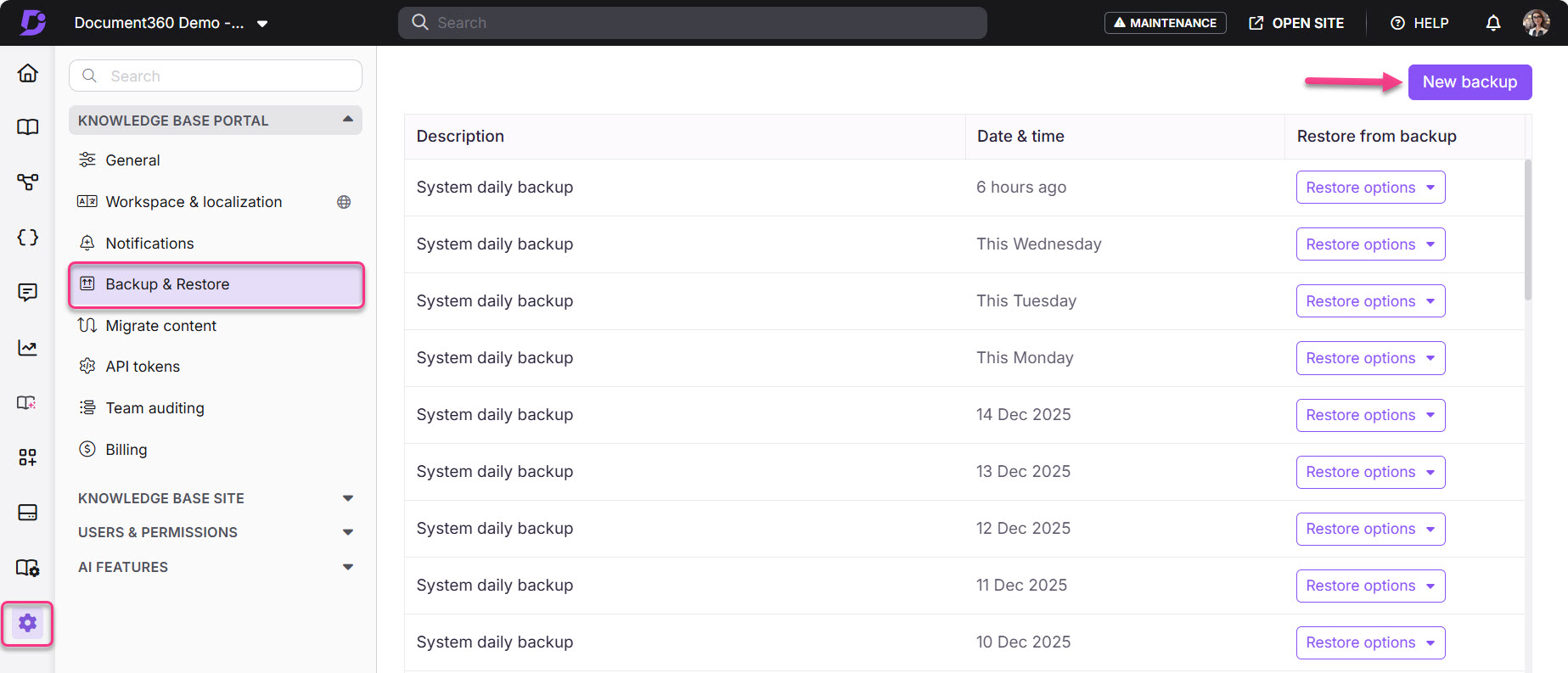Expand the Knowledge Base Site section
The image size is (1568, 673).
pyautogui.click(x=348, y=498)
